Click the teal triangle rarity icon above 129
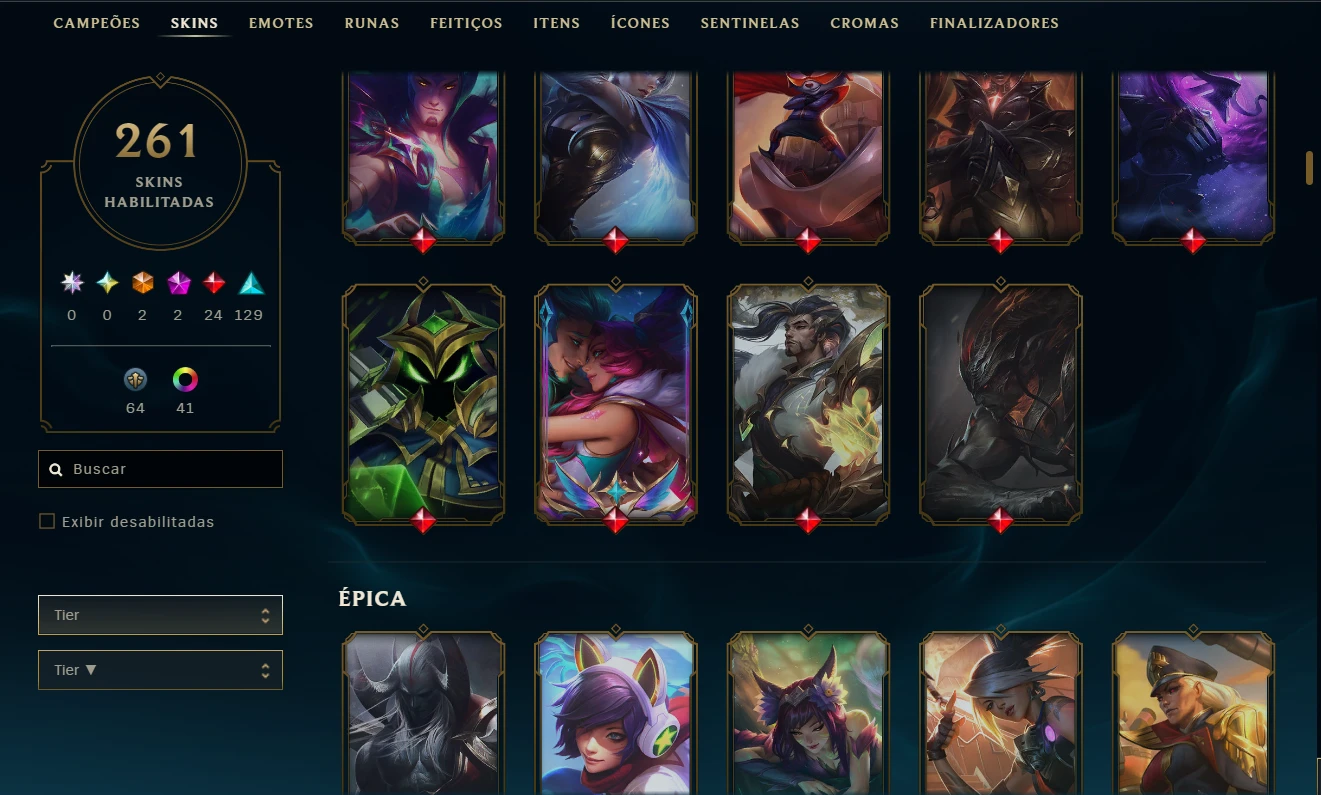 [251, 283]
